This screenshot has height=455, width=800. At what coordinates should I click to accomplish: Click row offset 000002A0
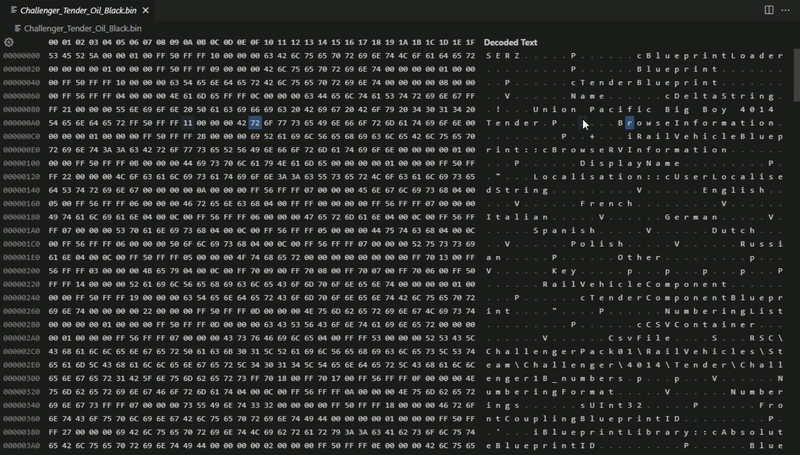pos(21,338)
